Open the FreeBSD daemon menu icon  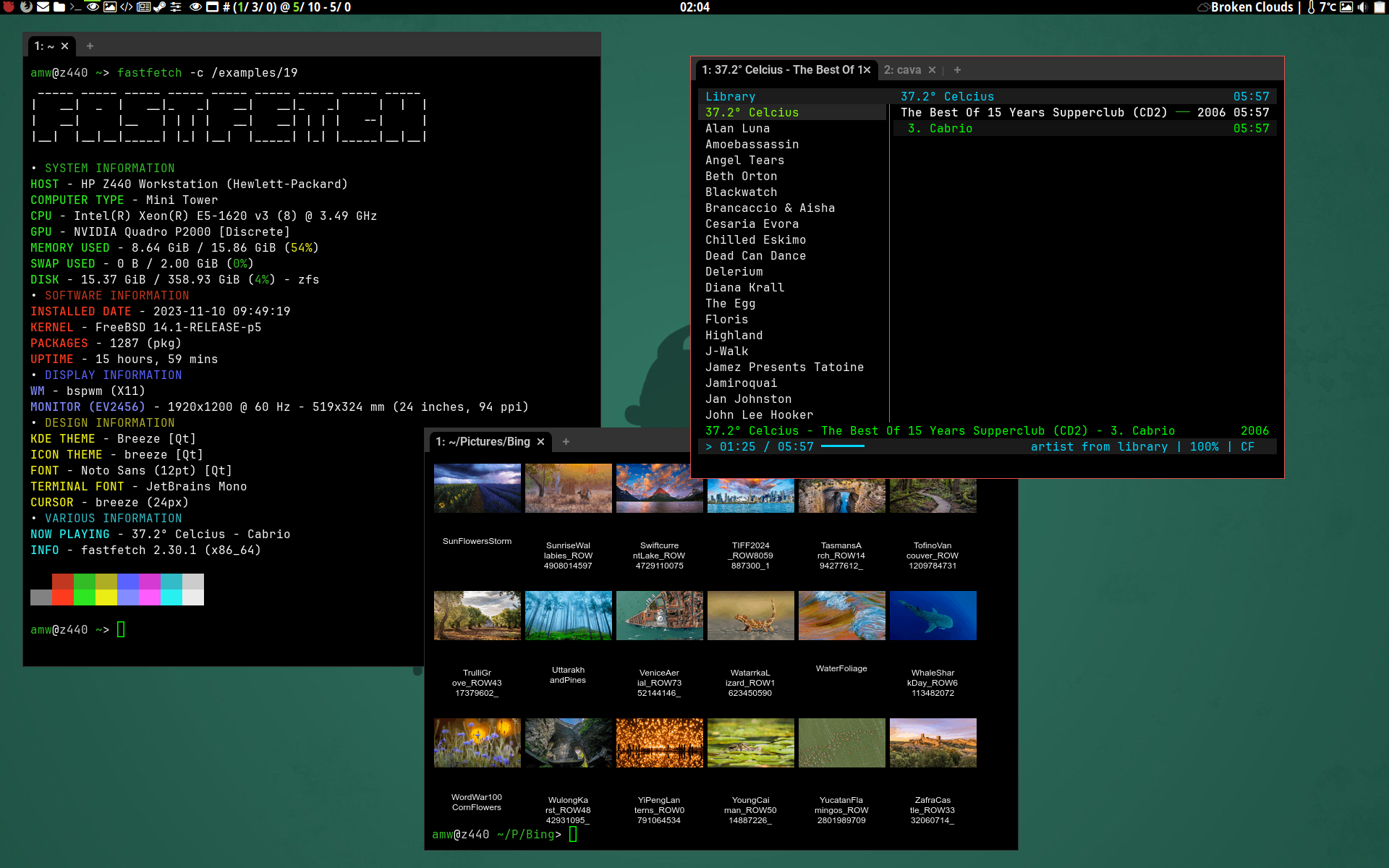coord(9,7)
